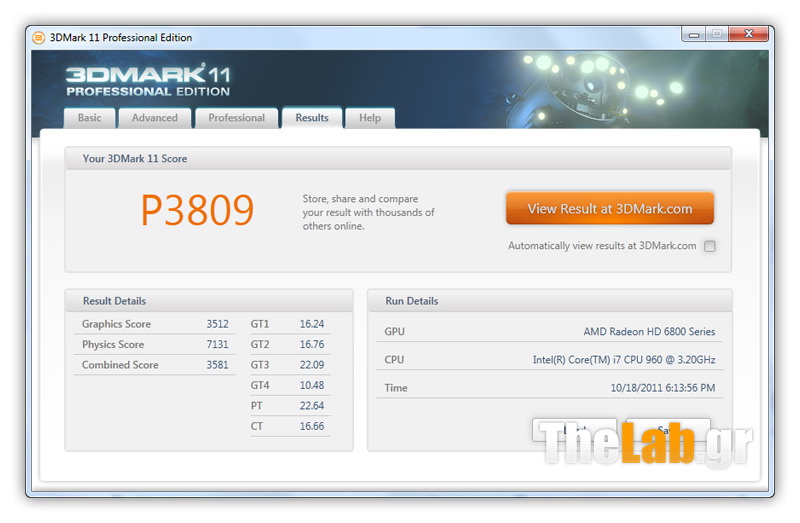Select GPU text AMD Radeon HD 6800 Series
This screenshot has height=523, width=800.
click(649, 332)
